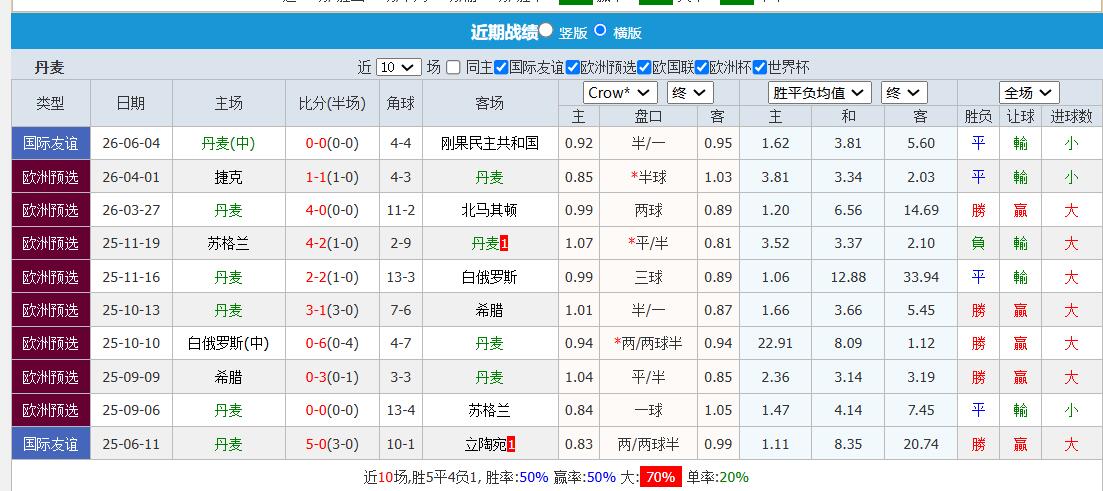
Task: Click the corner count 11-2
Action: [x=401, y=210]
